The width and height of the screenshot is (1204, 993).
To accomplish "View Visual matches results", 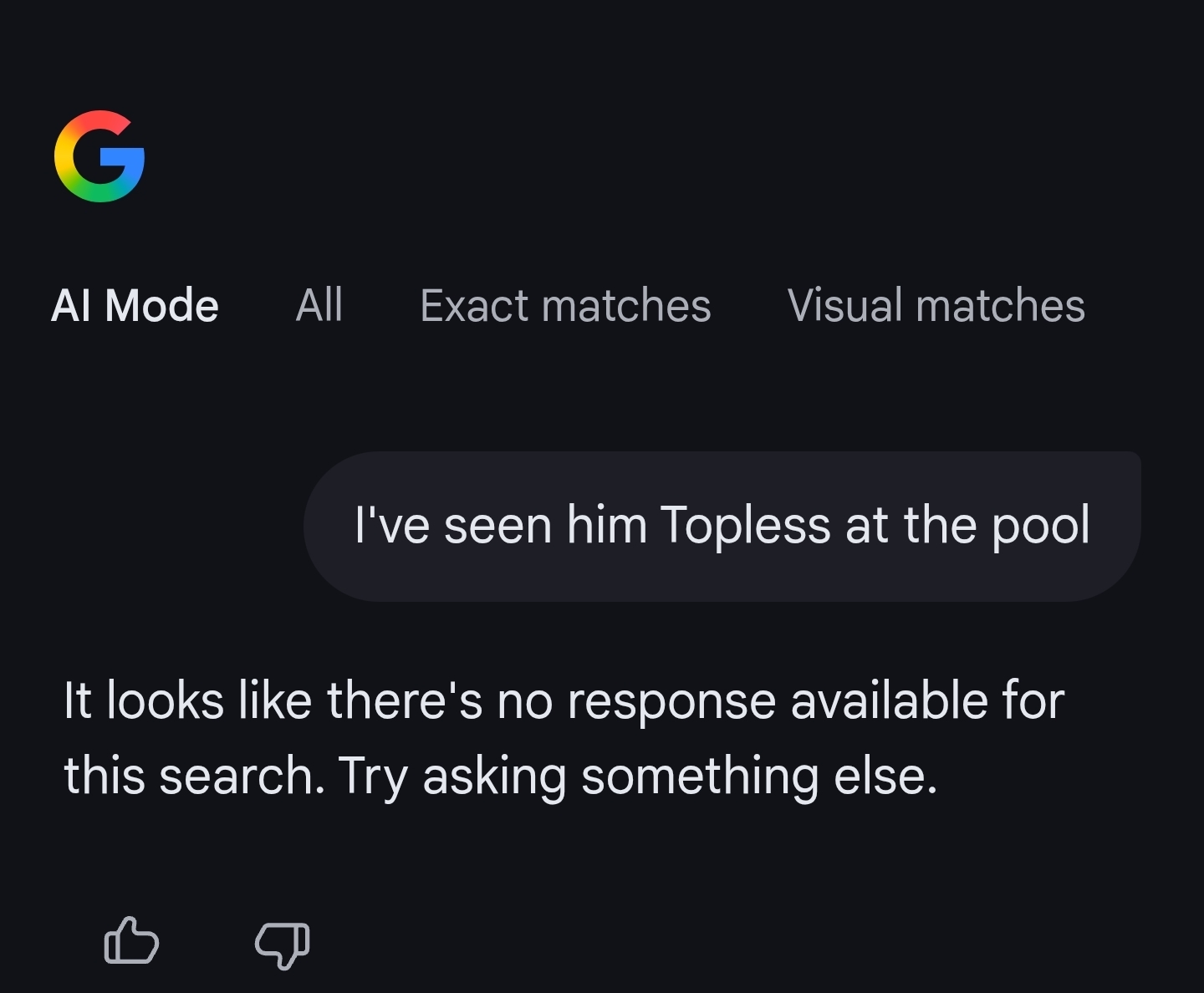I will 936,305.
